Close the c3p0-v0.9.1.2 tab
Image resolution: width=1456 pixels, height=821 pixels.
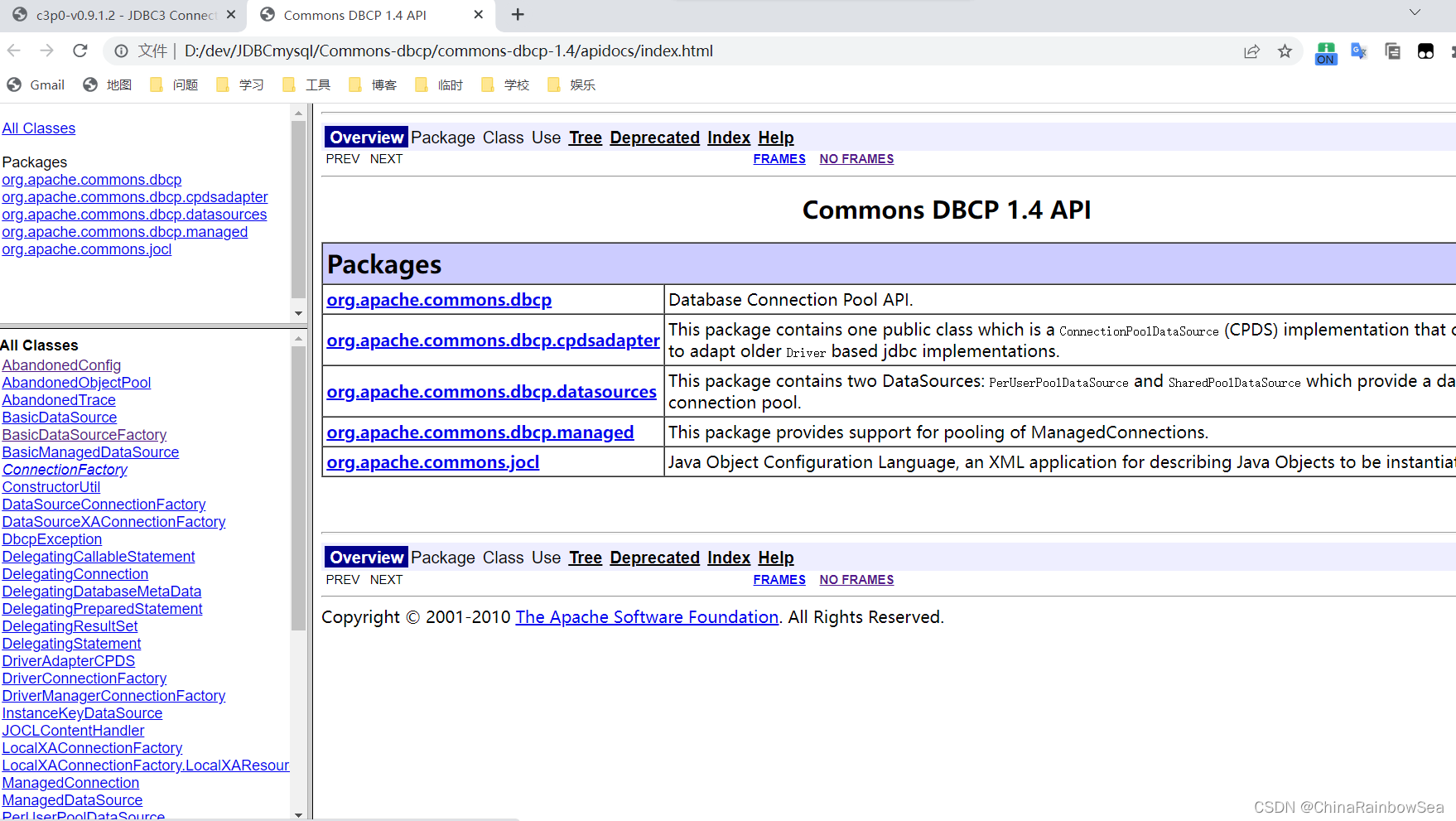231,15
